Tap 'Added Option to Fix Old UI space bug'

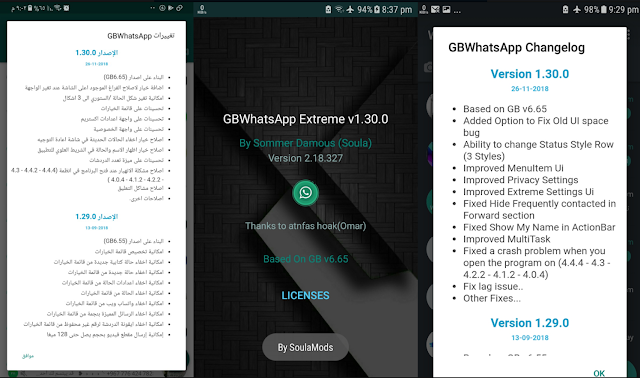tap(536, 127)
